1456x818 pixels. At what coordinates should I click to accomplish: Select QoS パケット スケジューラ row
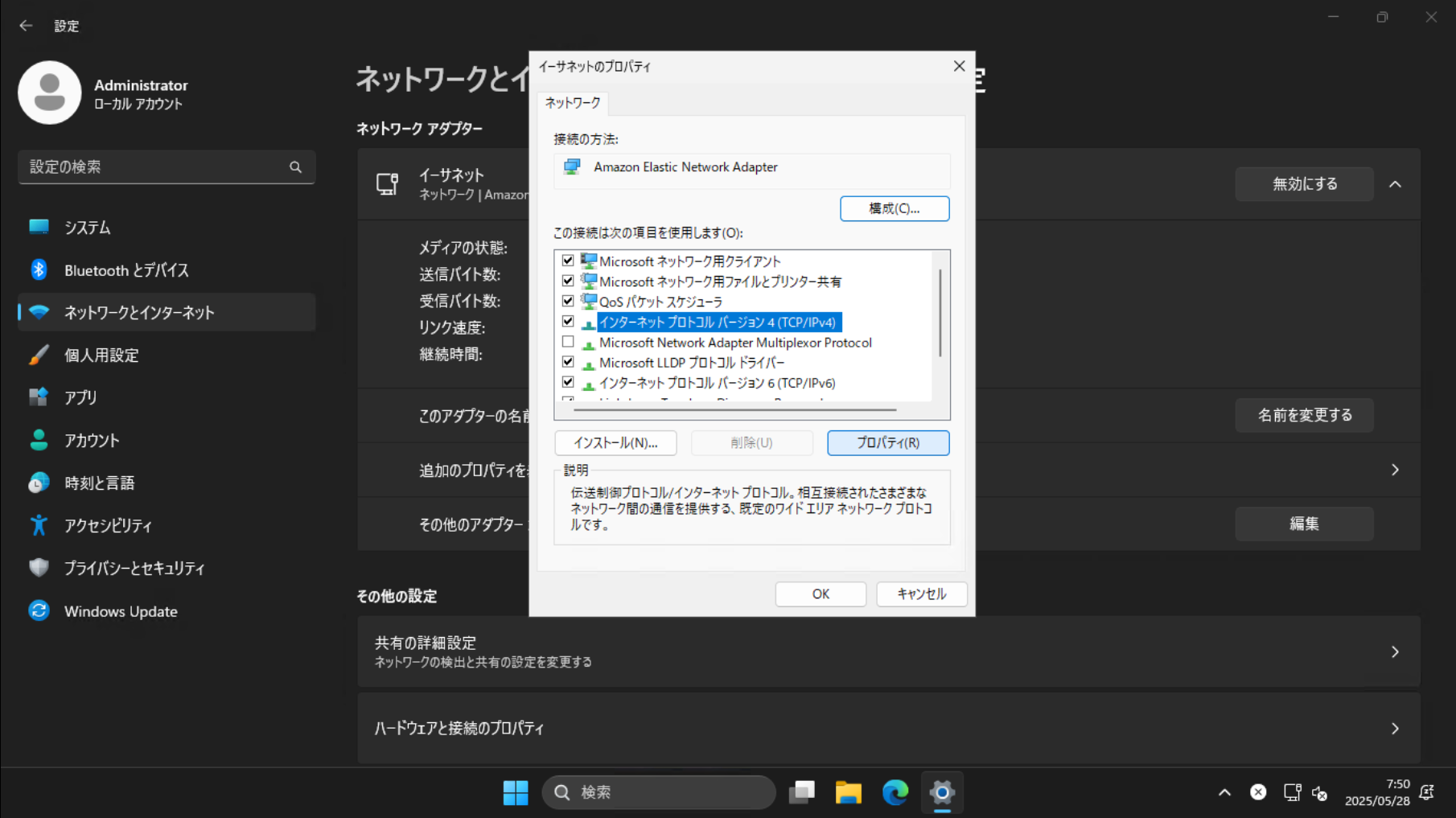pyautogui.click(x=660, y=302)
